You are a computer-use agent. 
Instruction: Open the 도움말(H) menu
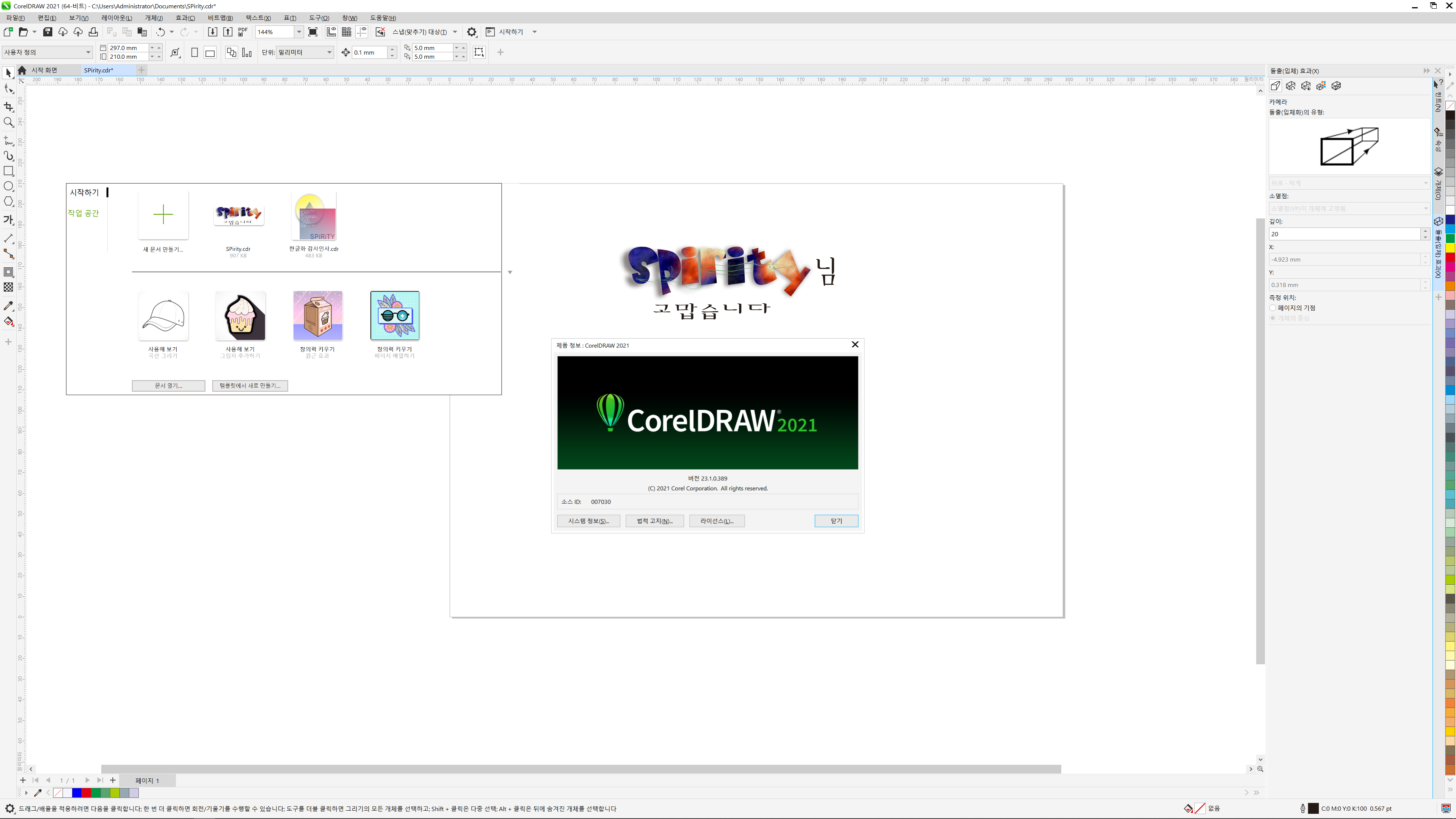pos(383,18)
